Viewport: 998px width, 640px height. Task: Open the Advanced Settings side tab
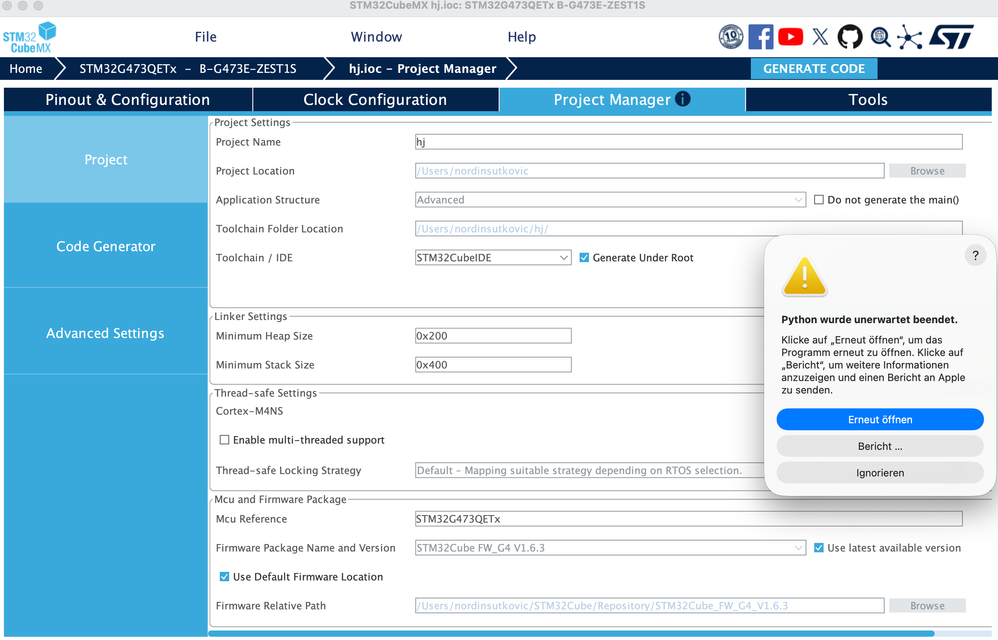106,333
